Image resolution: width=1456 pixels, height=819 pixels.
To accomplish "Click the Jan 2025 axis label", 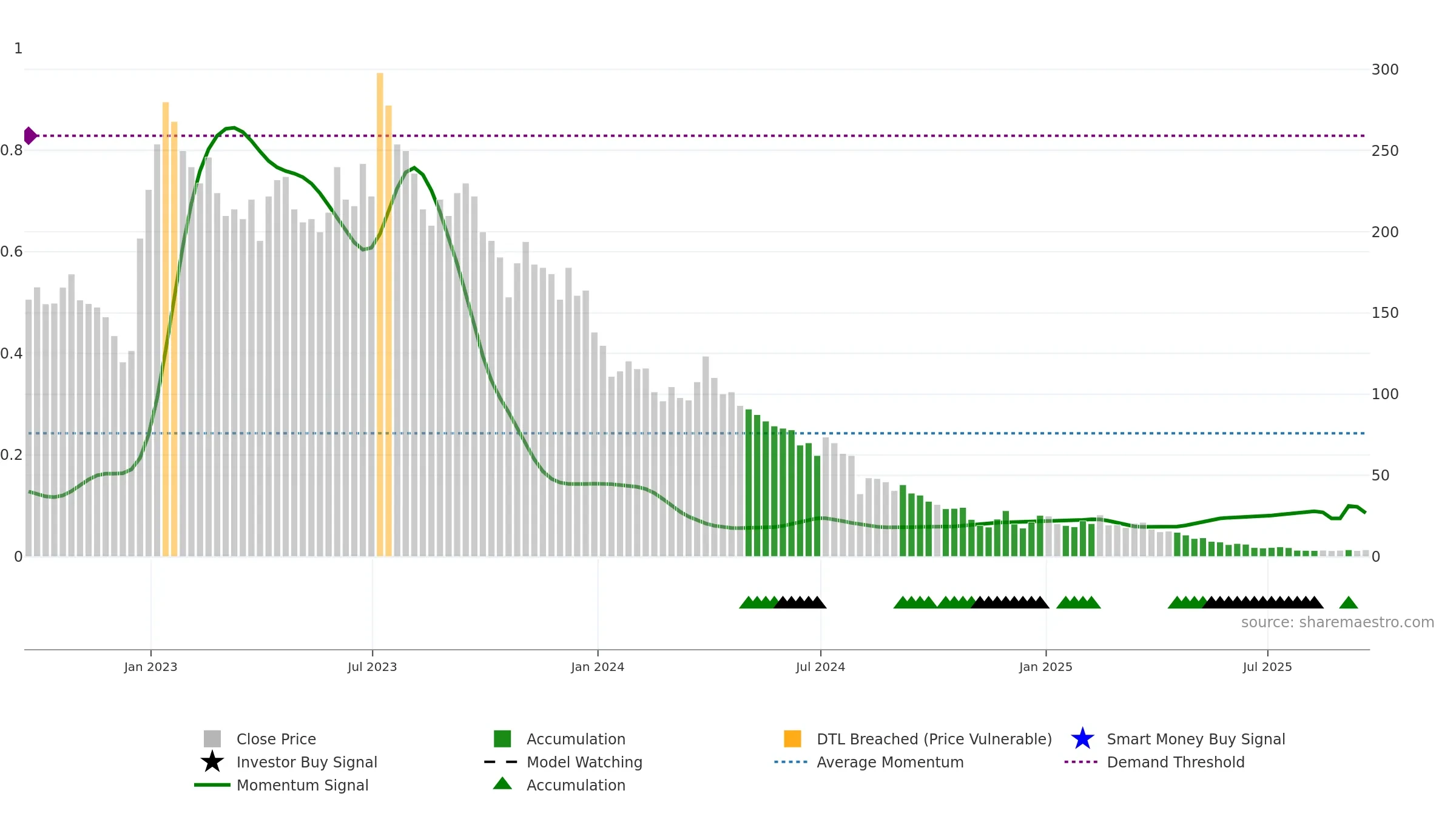I will click(1046, 667).
